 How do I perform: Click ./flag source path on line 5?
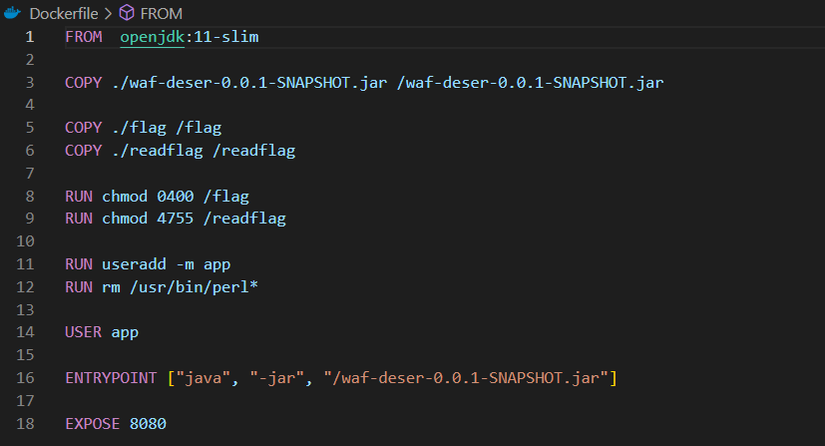(x=139, y=128)
